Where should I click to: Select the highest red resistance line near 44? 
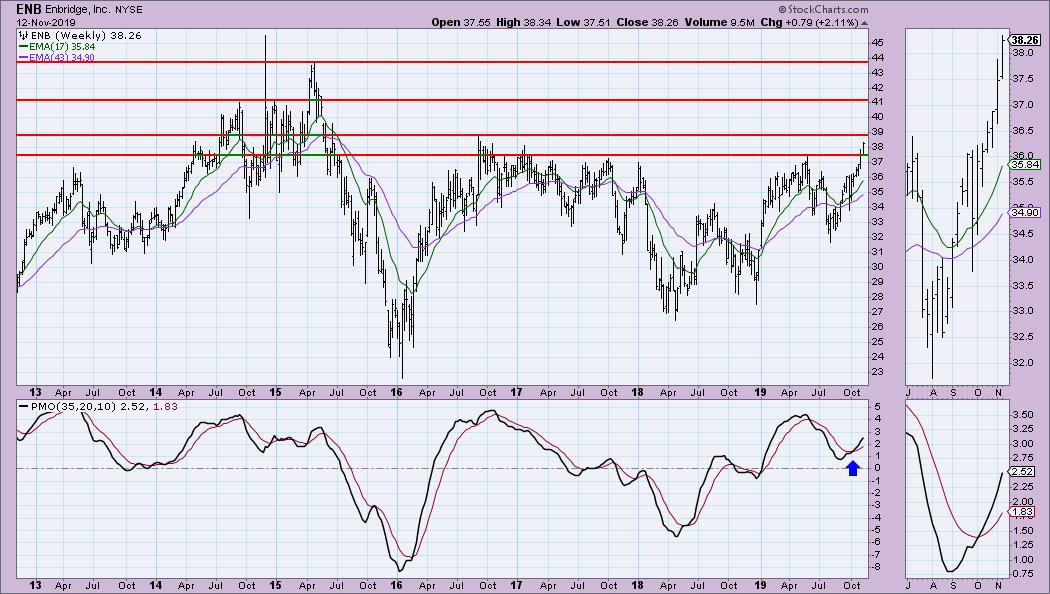point(442,62)
